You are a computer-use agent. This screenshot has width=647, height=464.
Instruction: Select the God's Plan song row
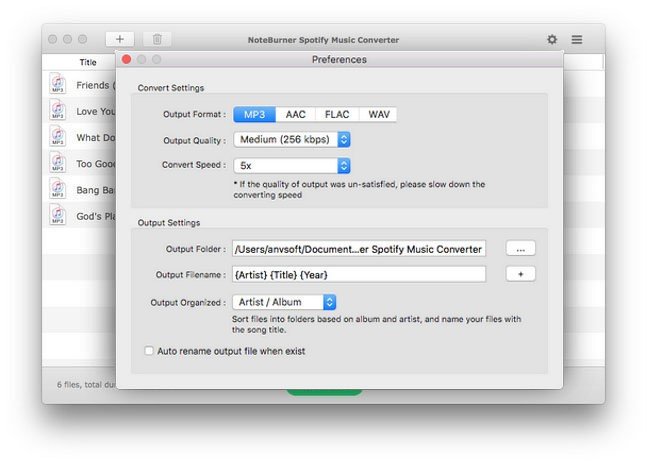tap(81, 216)
